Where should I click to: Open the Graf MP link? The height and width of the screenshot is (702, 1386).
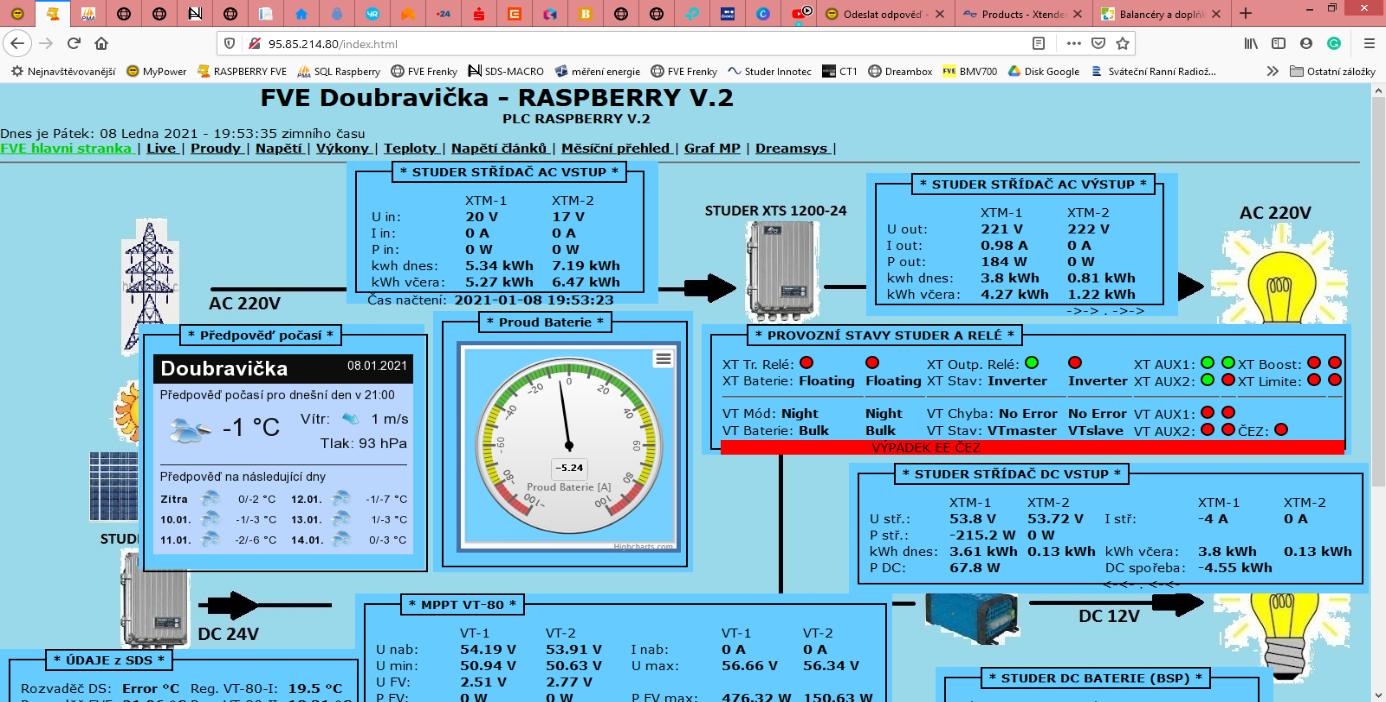point(712,148)
